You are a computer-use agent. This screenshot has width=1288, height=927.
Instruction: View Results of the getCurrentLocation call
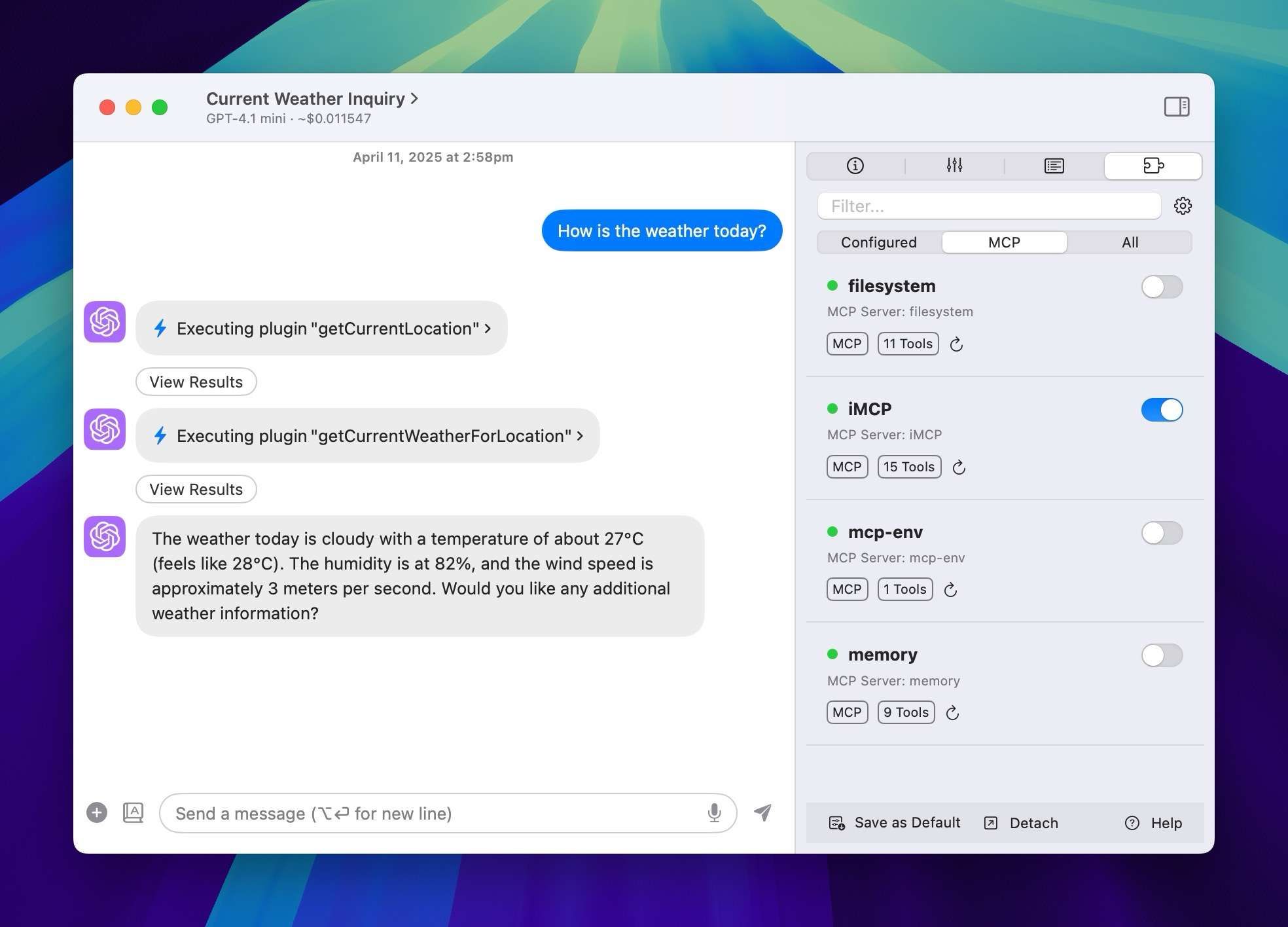(x=196, y=382)
